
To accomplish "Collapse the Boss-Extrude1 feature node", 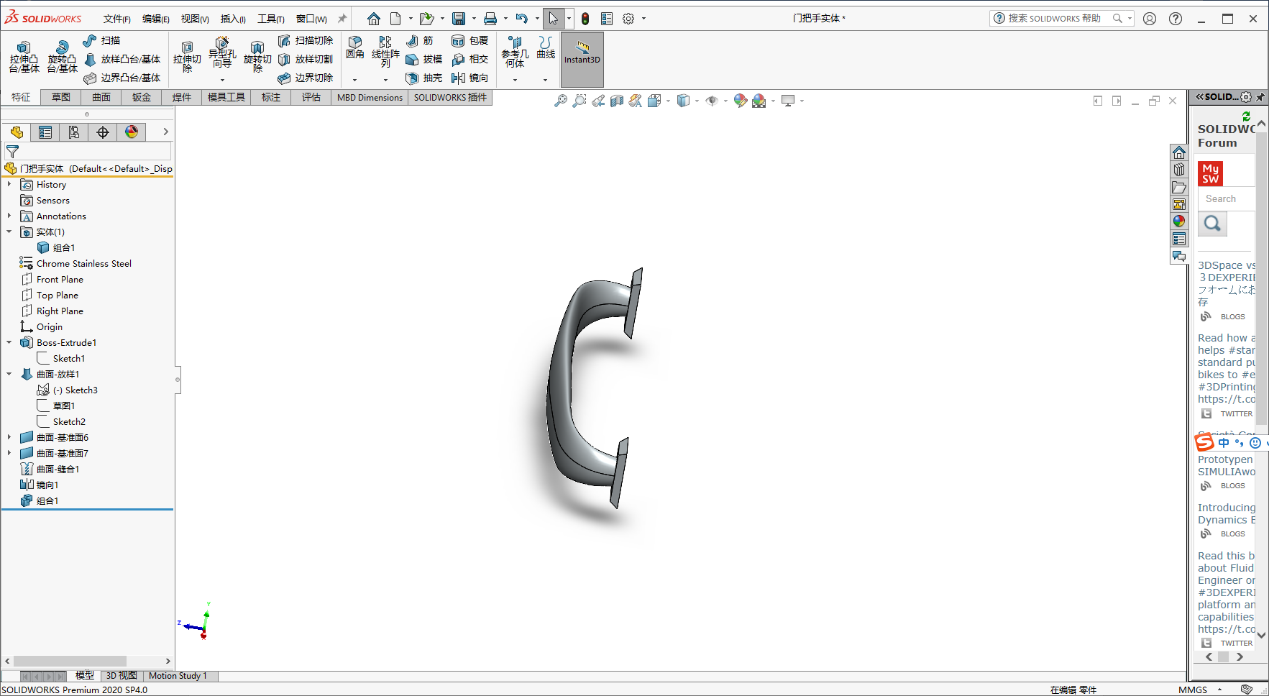I will click(10, 342).
